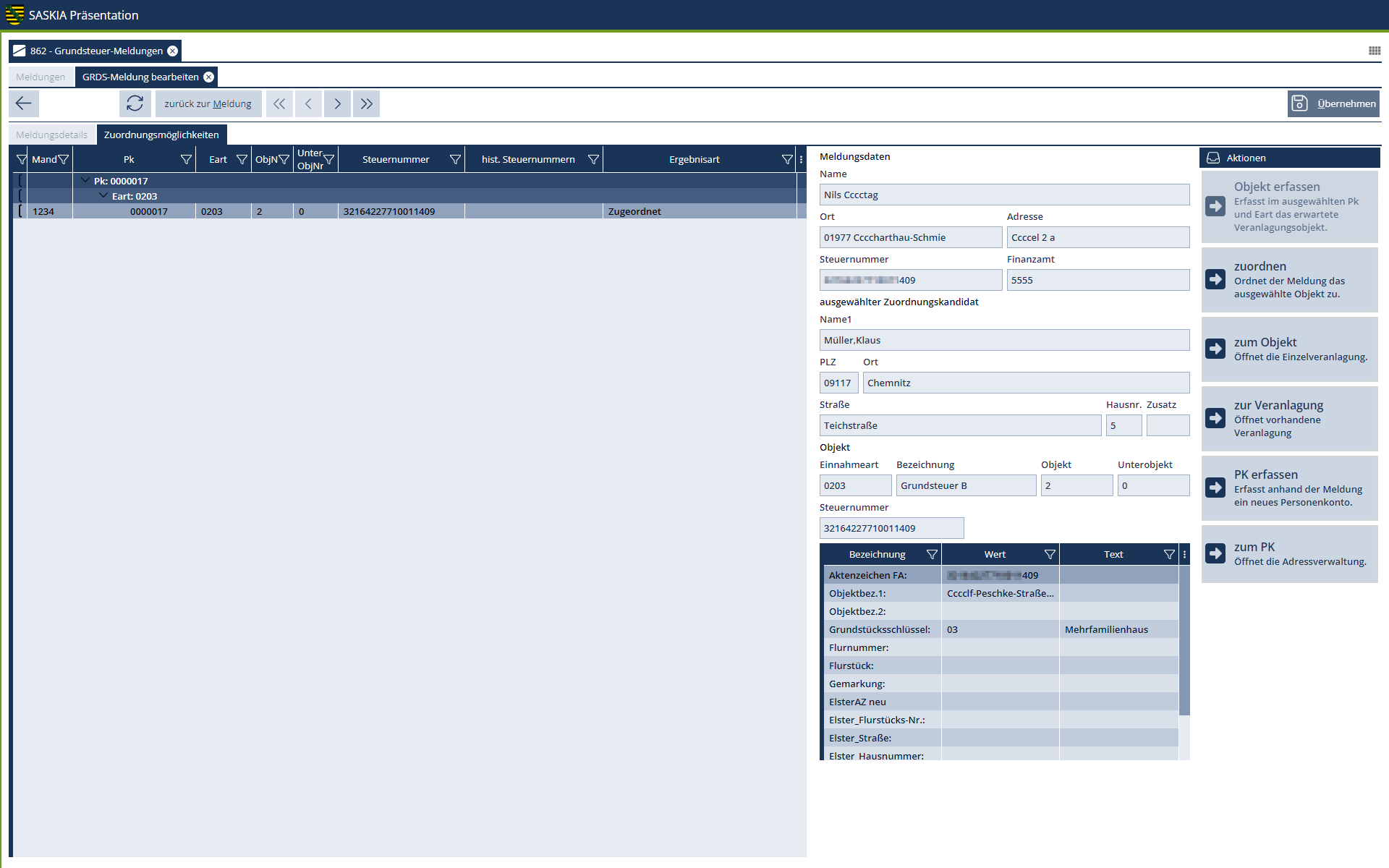Screen dimensions: 1389x868
Task: Switch to the Meldungen tab
Action: 41,77
